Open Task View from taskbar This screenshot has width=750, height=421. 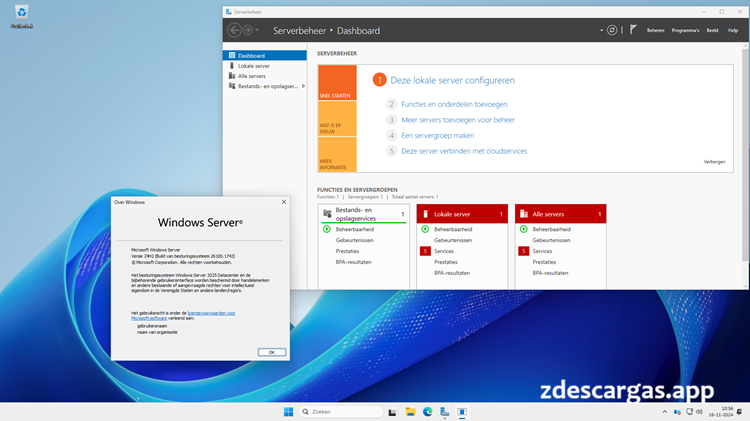click(392, 412)
